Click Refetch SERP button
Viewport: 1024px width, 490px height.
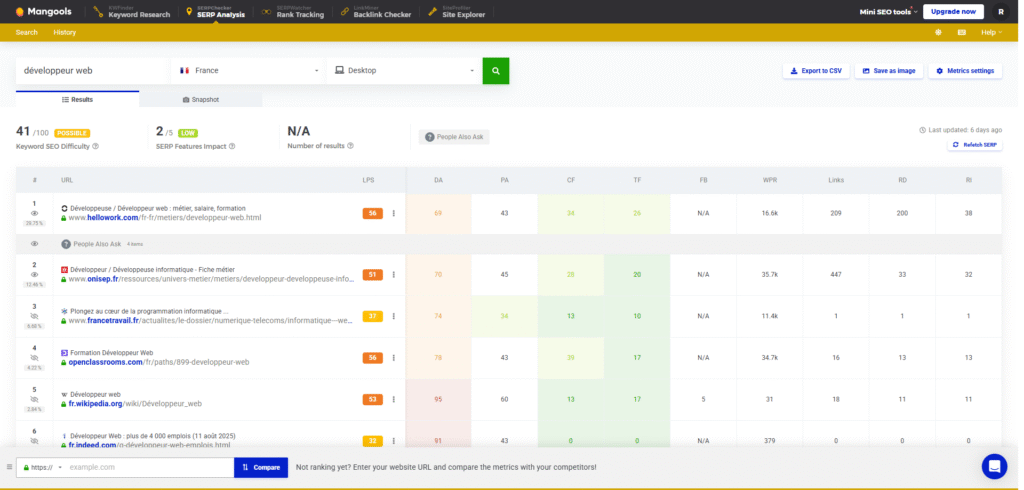tap(975, 144)
